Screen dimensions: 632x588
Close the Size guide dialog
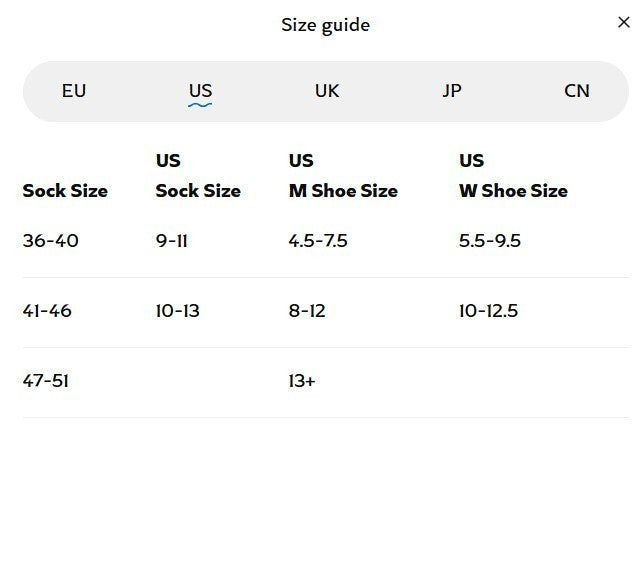[623, 23]
